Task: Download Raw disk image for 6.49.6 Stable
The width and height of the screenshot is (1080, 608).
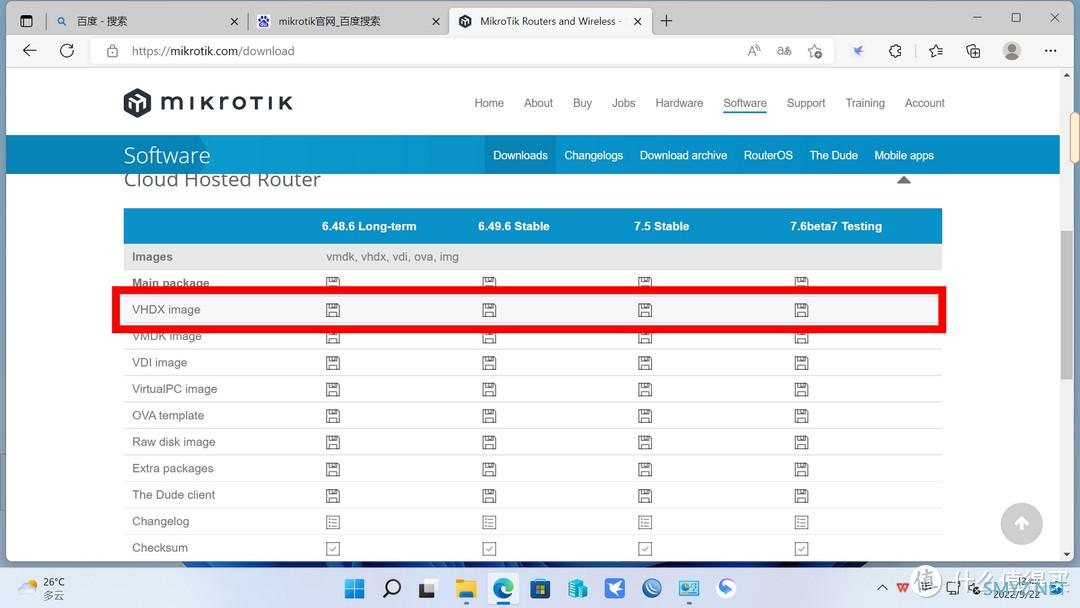Action: [x=489, y=442]
